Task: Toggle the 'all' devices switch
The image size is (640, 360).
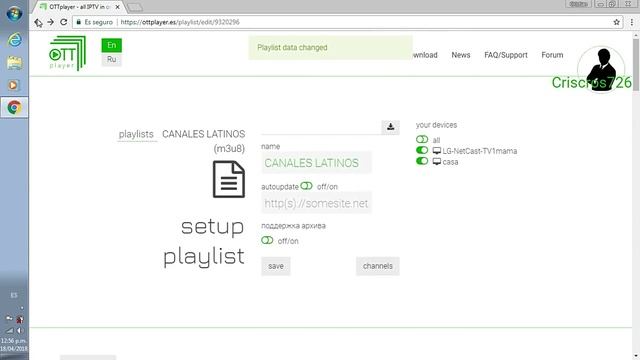Action: (x=422, y=140)
